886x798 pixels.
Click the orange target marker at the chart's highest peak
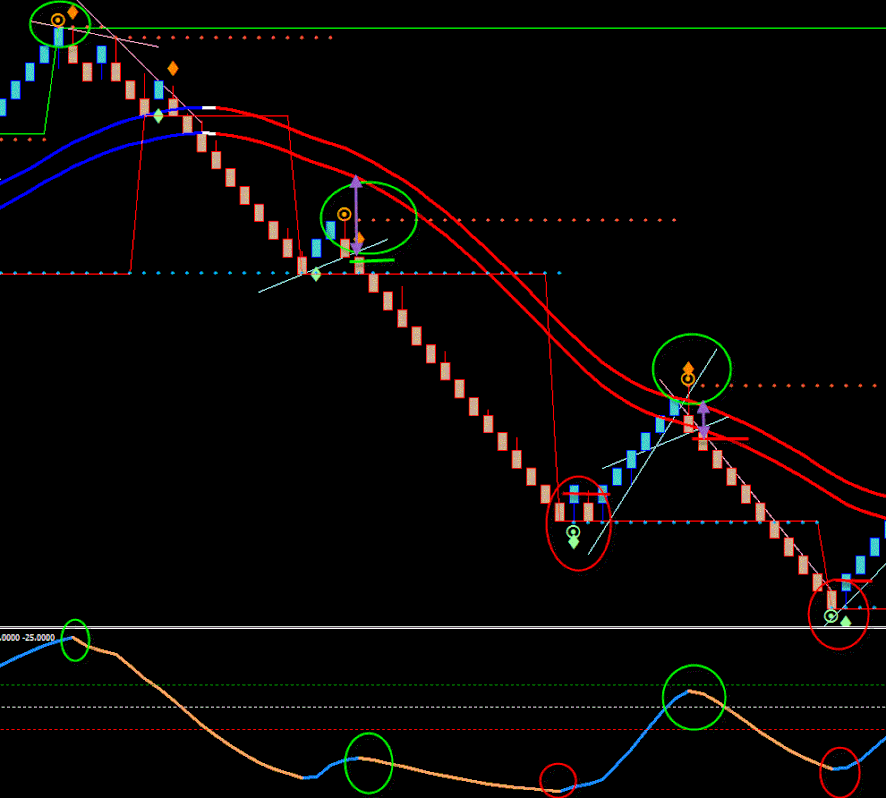58,20
